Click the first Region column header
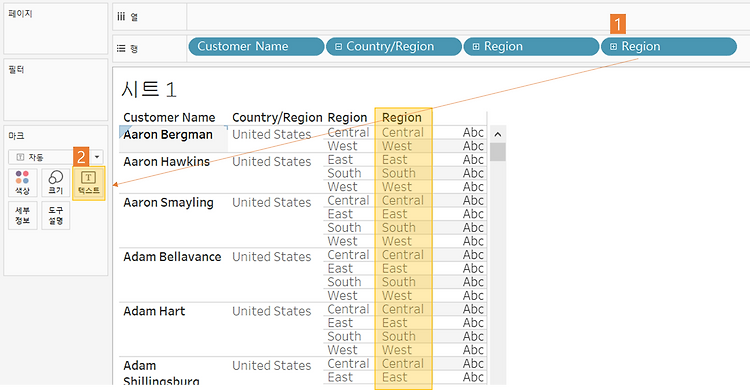Screen dimensions: 750x390 [347, 117]
